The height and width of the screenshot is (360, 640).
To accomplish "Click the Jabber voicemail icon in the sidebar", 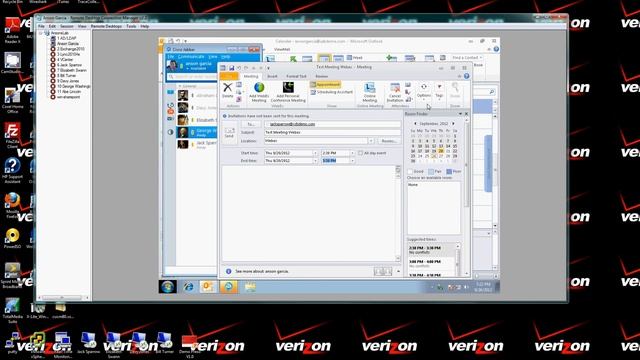I will pyautogui.click(x=171, y=118).
